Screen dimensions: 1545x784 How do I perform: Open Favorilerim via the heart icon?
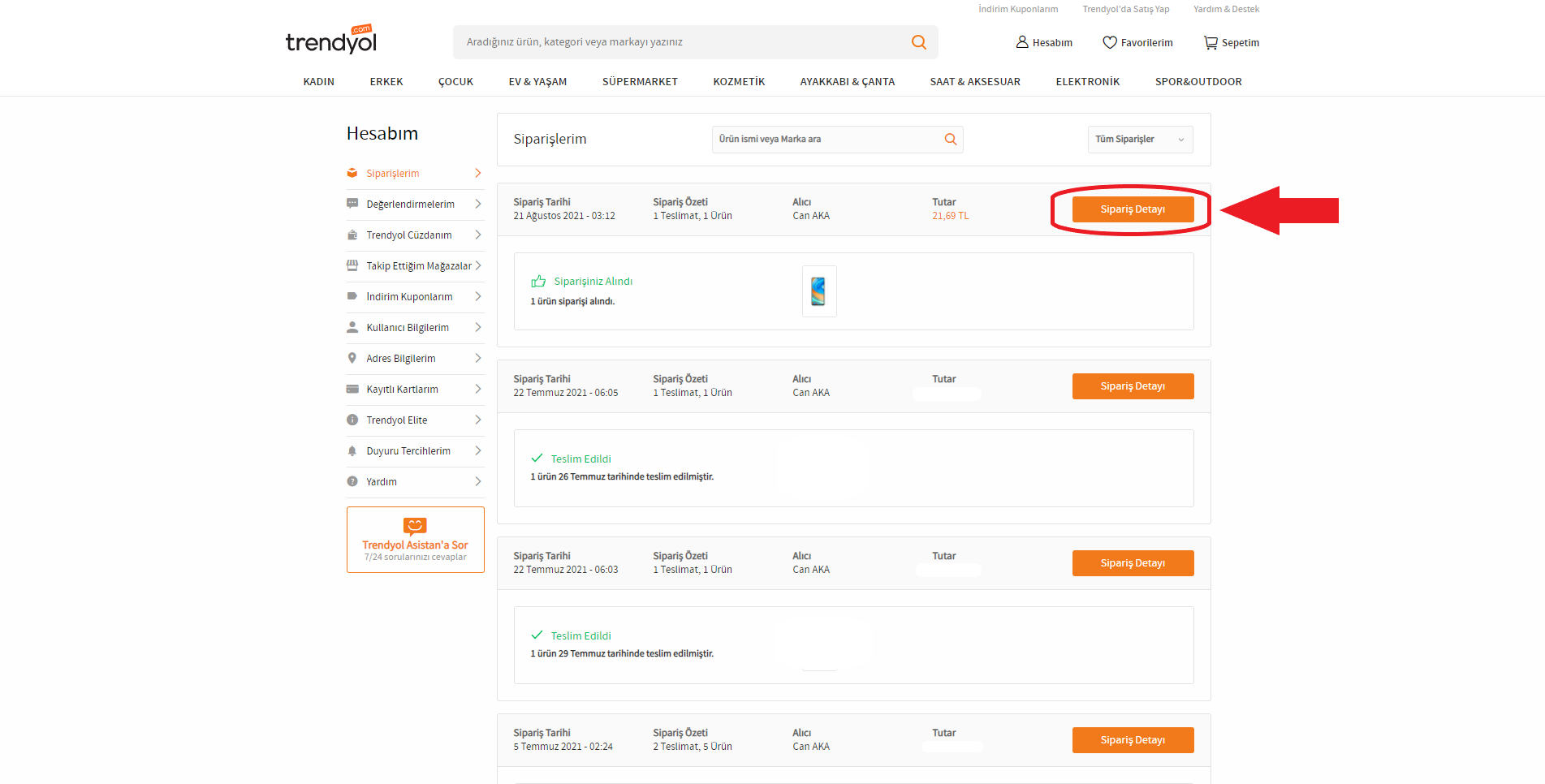coord(1107,41)
